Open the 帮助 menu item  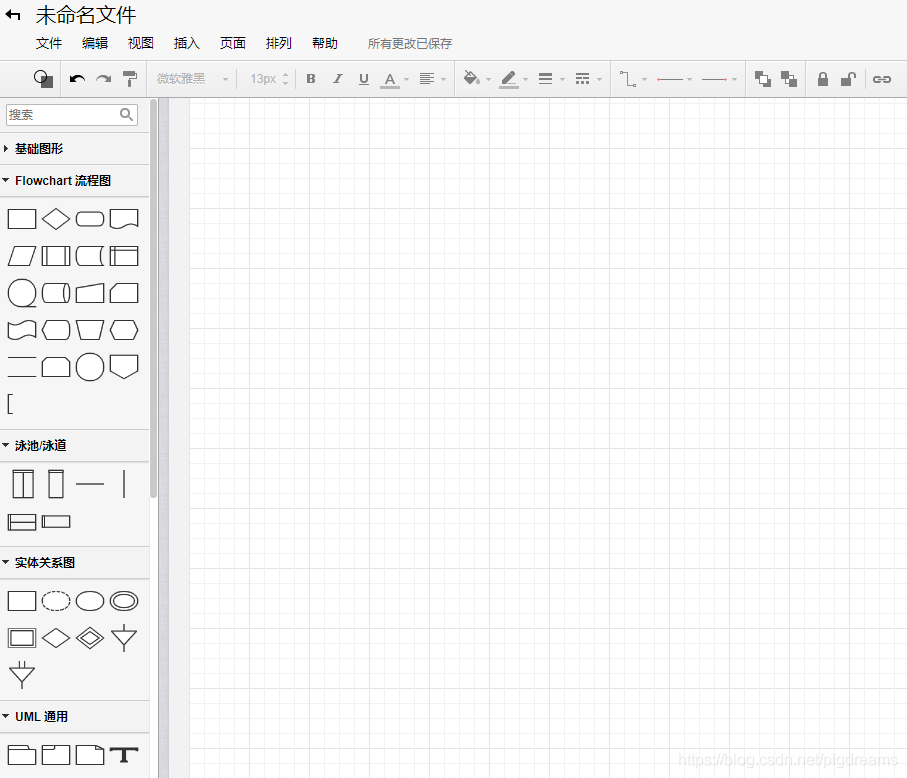(325, 43)
